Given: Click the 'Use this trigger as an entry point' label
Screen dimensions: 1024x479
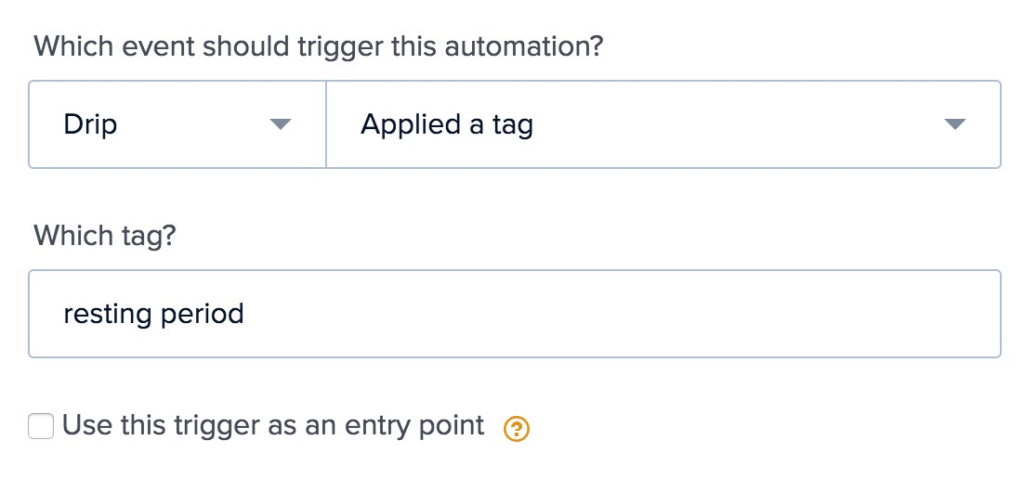Looking at the screenshot, I should (x=273, y=426).
